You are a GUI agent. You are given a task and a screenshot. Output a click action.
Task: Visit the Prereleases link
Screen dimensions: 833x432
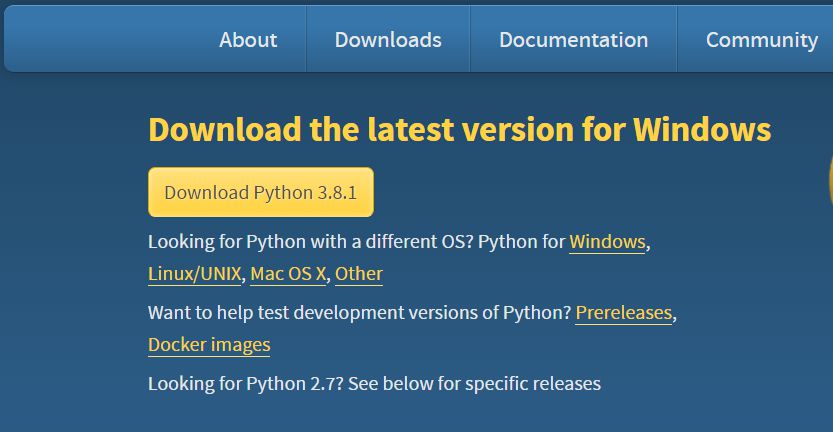[x=624, y=312]
